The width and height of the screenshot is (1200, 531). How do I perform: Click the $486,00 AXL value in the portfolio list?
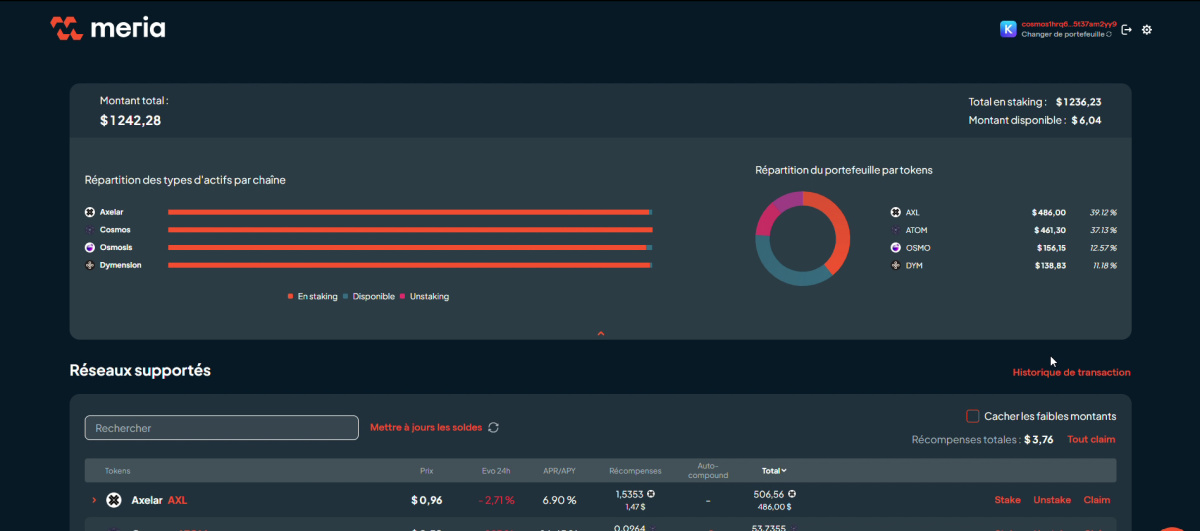tap(1049, 212)
